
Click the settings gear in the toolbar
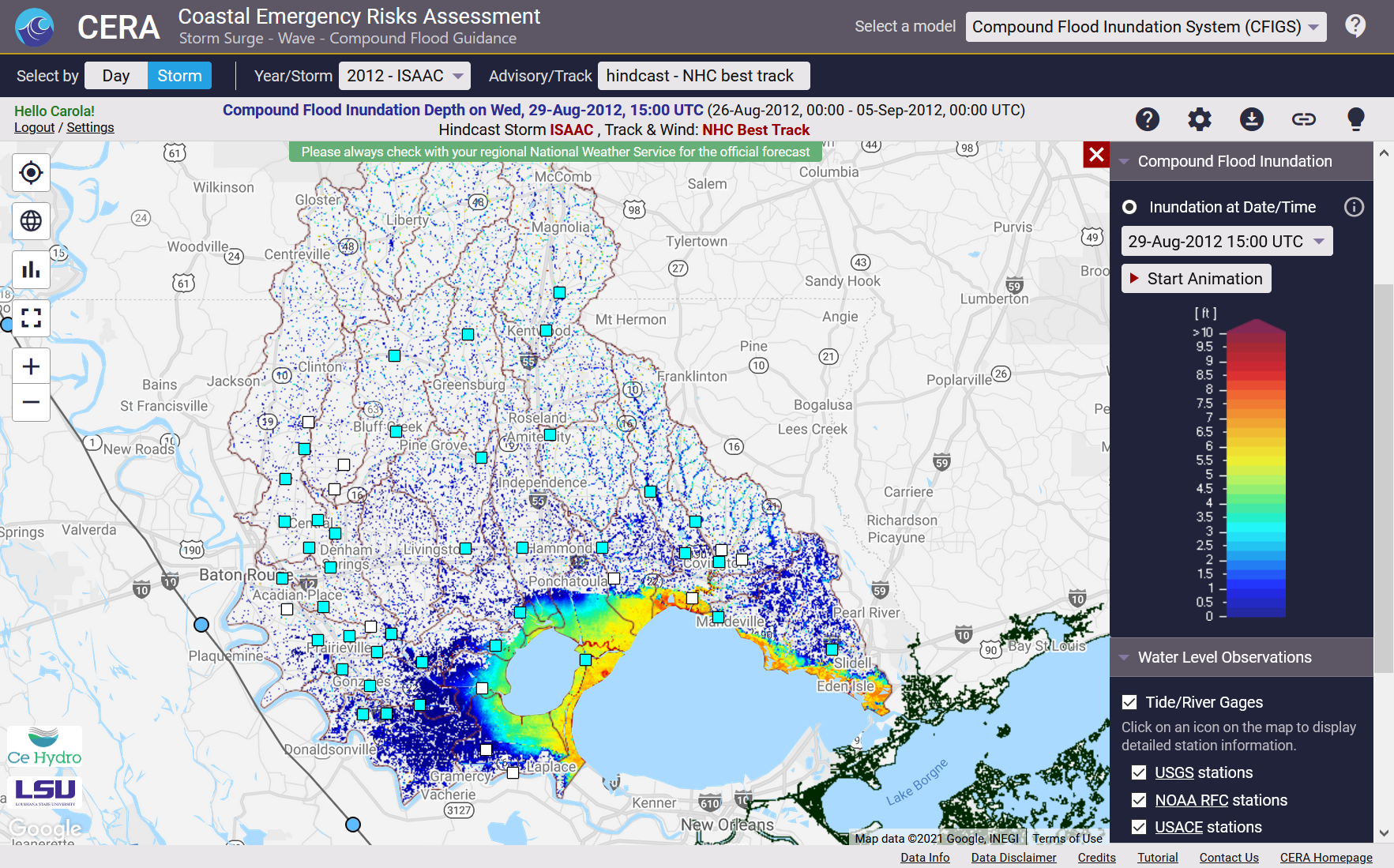click(1199, 119)
